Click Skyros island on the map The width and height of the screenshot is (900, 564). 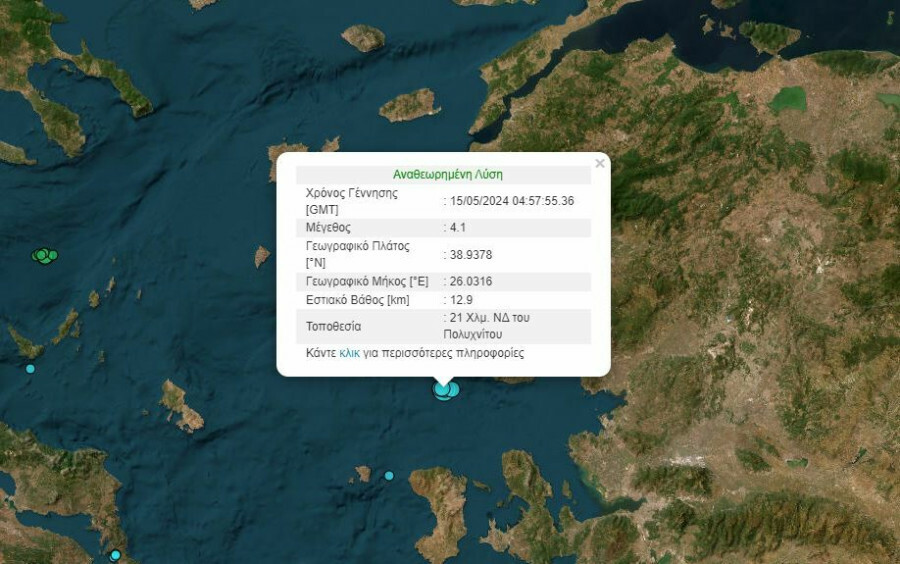click(180, 405)
